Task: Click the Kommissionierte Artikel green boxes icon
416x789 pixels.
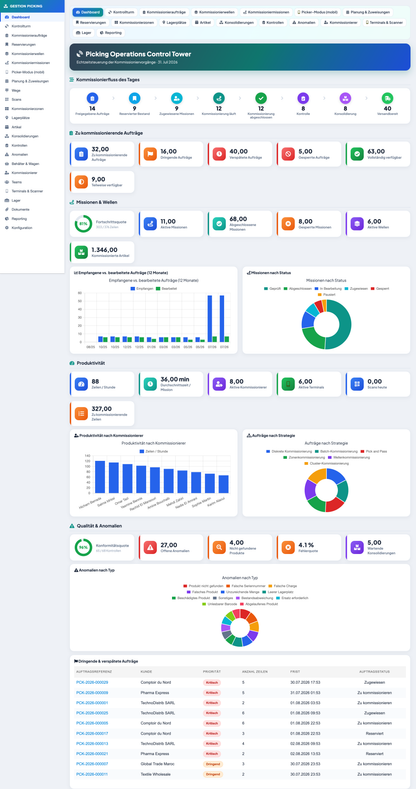Action: tap(81, 252)
